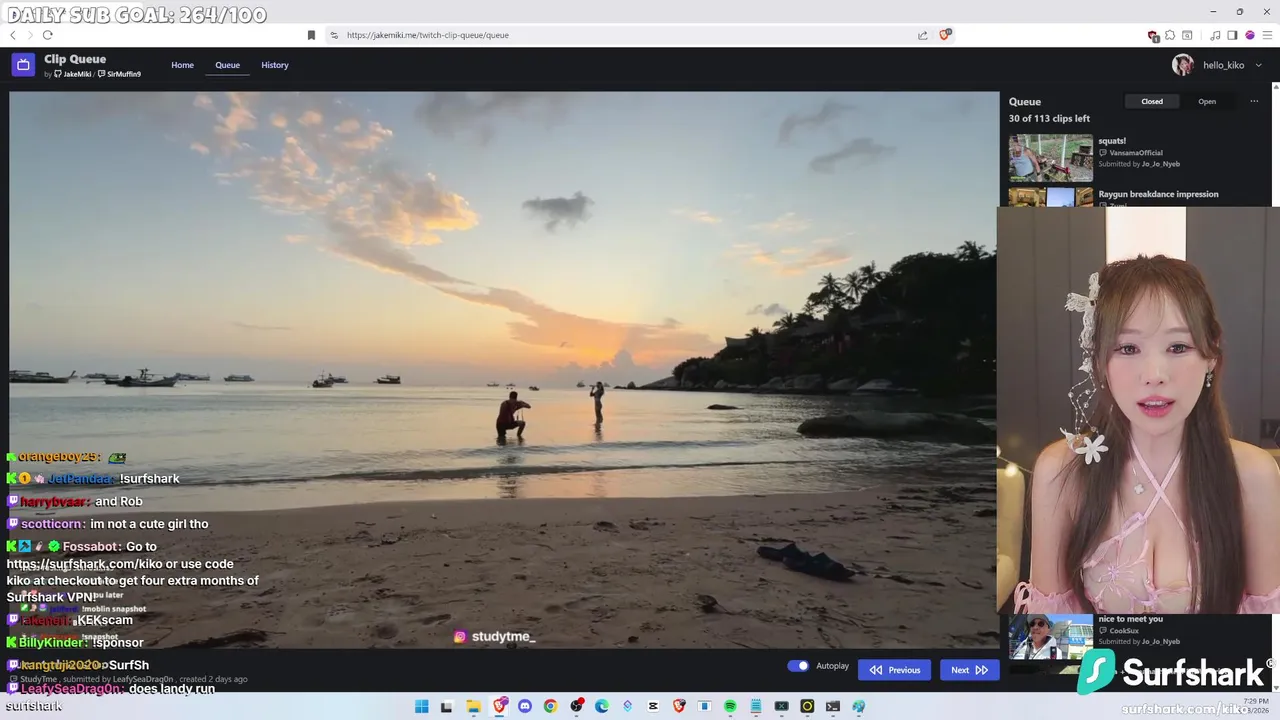Screen dimensions: 1280x720
Task: Go to the Home tab
Action: pyautogui.click(x=182, y=65)
